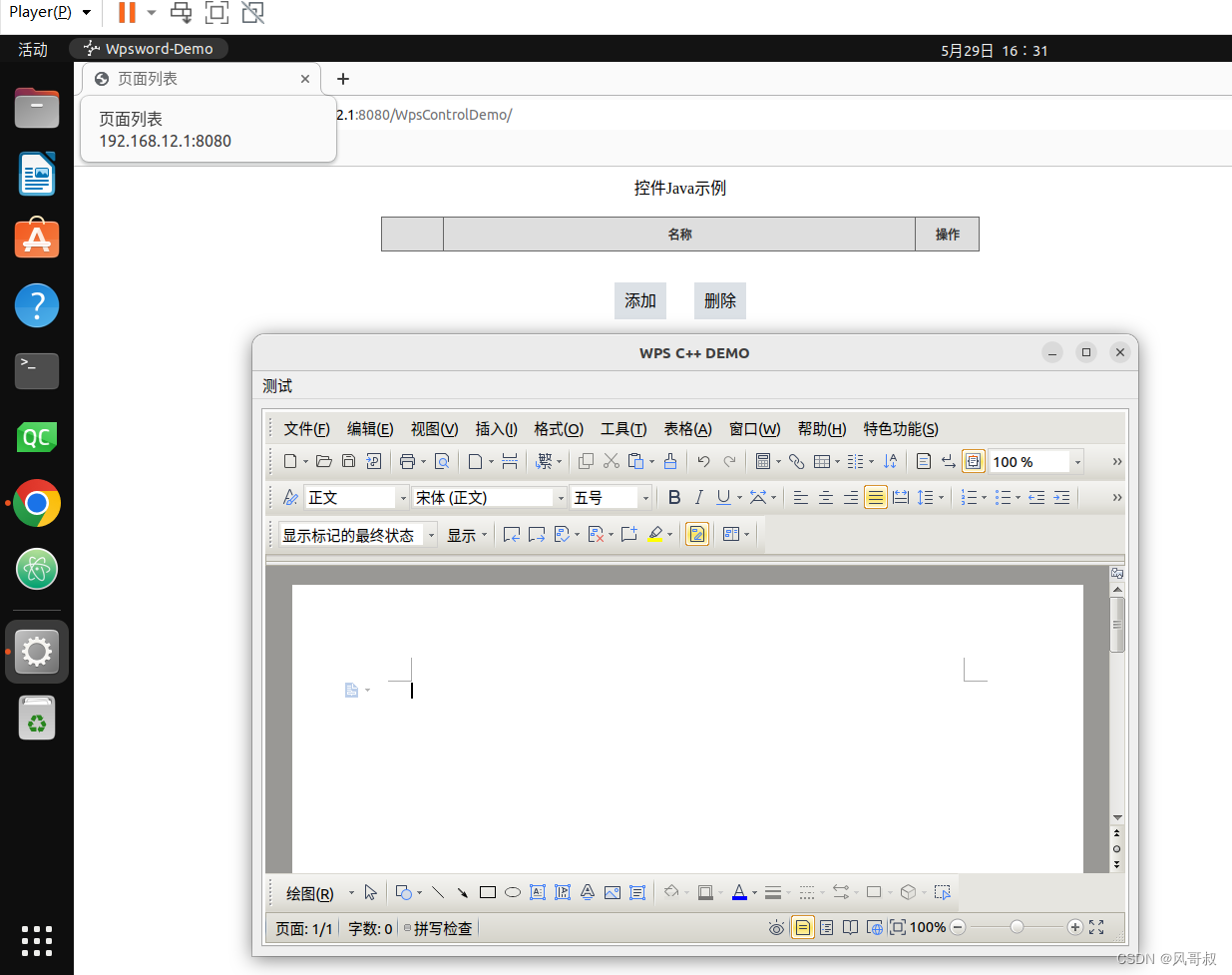Select the arrow drawing tool
This screenshot has width=1232, height=975.
click(463, 892)
